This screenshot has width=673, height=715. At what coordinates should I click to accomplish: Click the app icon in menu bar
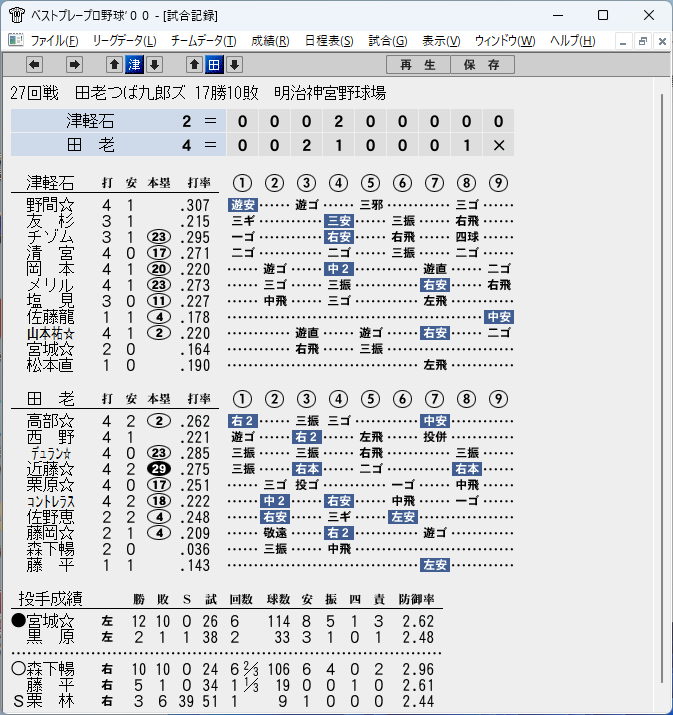click(x=16, y=41)
